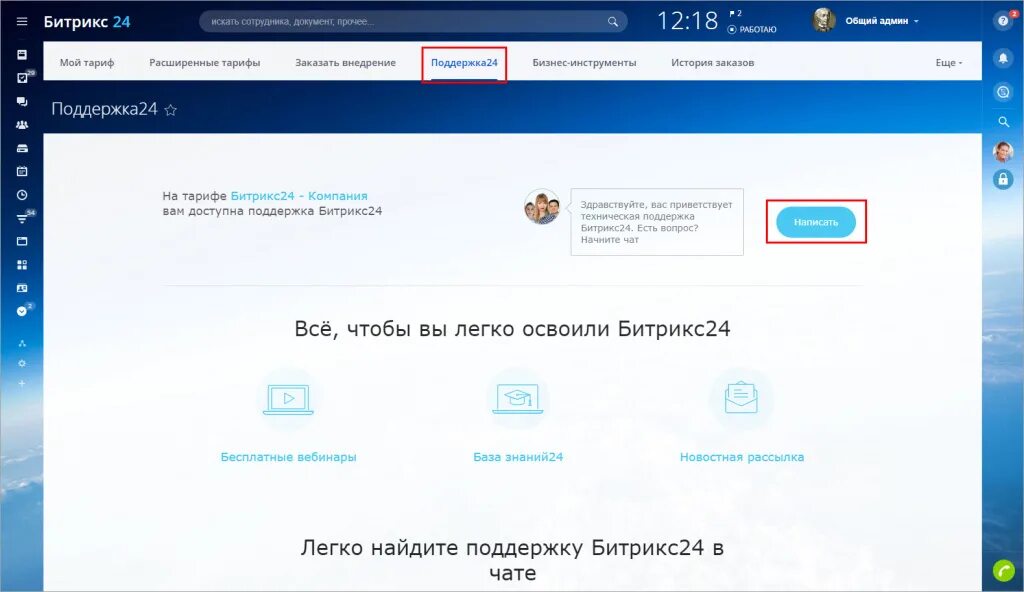The height and width of the screenshot is (592, 1024).
Task: Open the round chevron icon with 2 badge
Action: 22,312
